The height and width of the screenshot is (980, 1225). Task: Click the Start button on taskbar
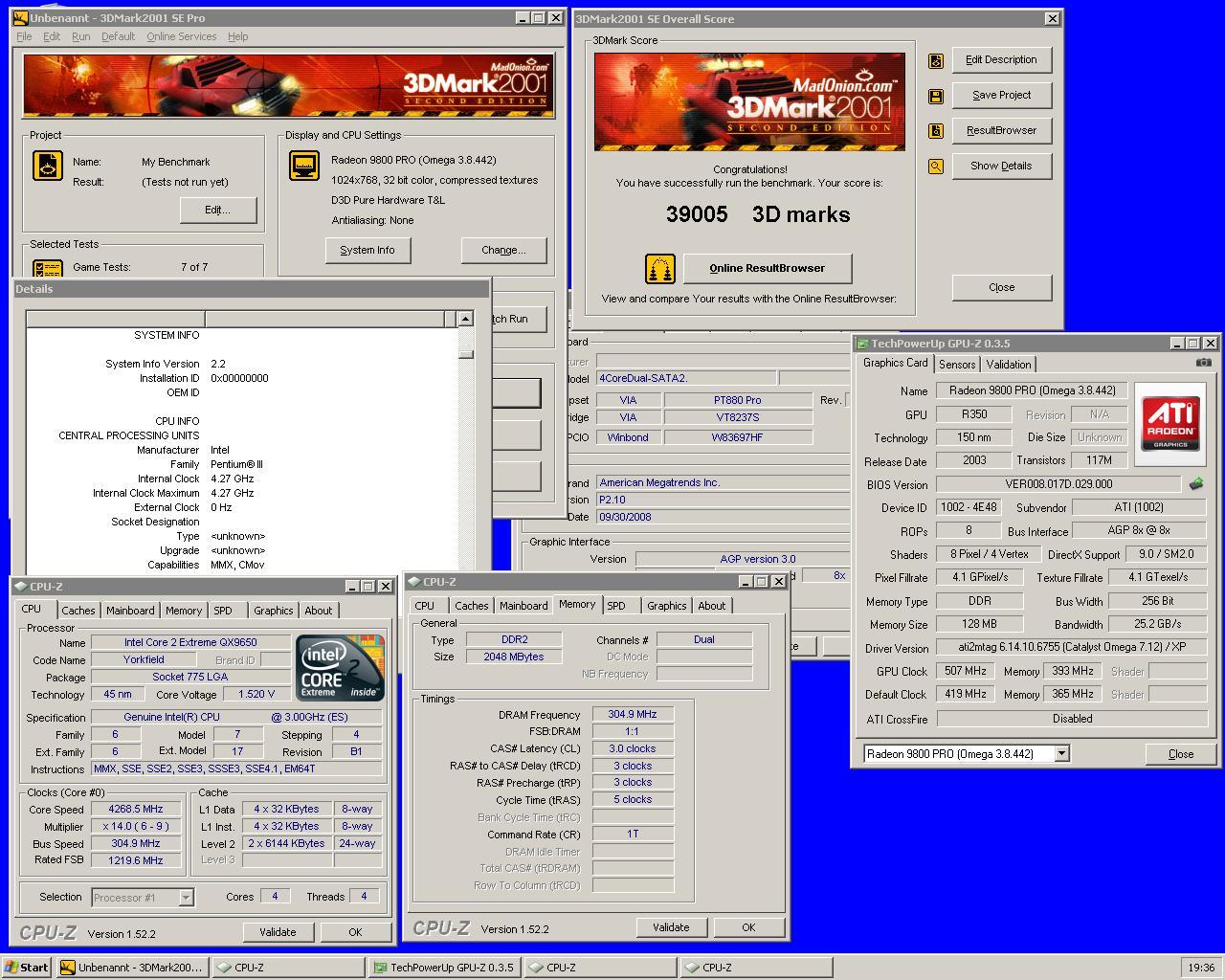tap(27, 968)
